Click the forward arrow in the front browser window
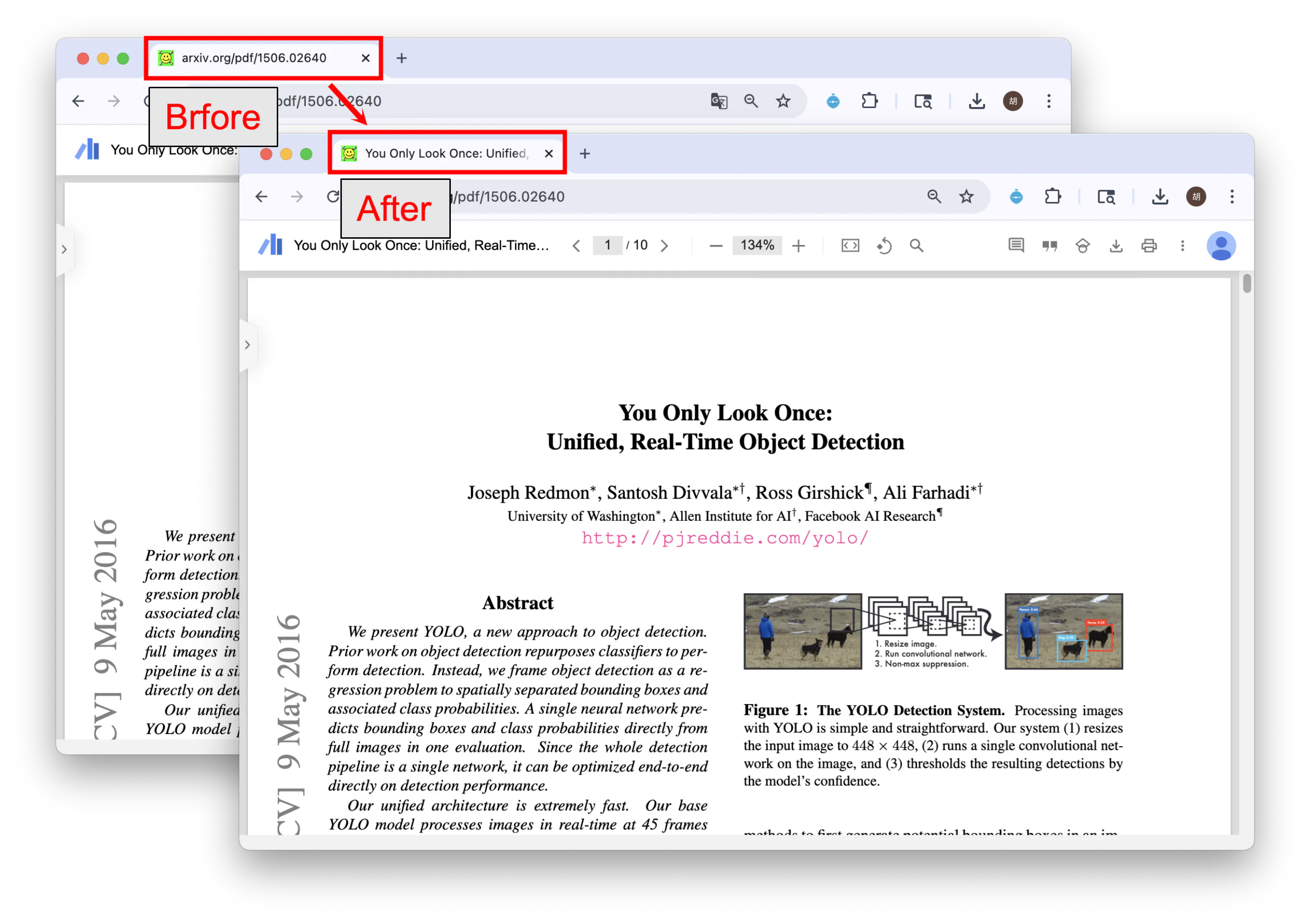Viewport: 1310px width, 924px height. [297, 197]
